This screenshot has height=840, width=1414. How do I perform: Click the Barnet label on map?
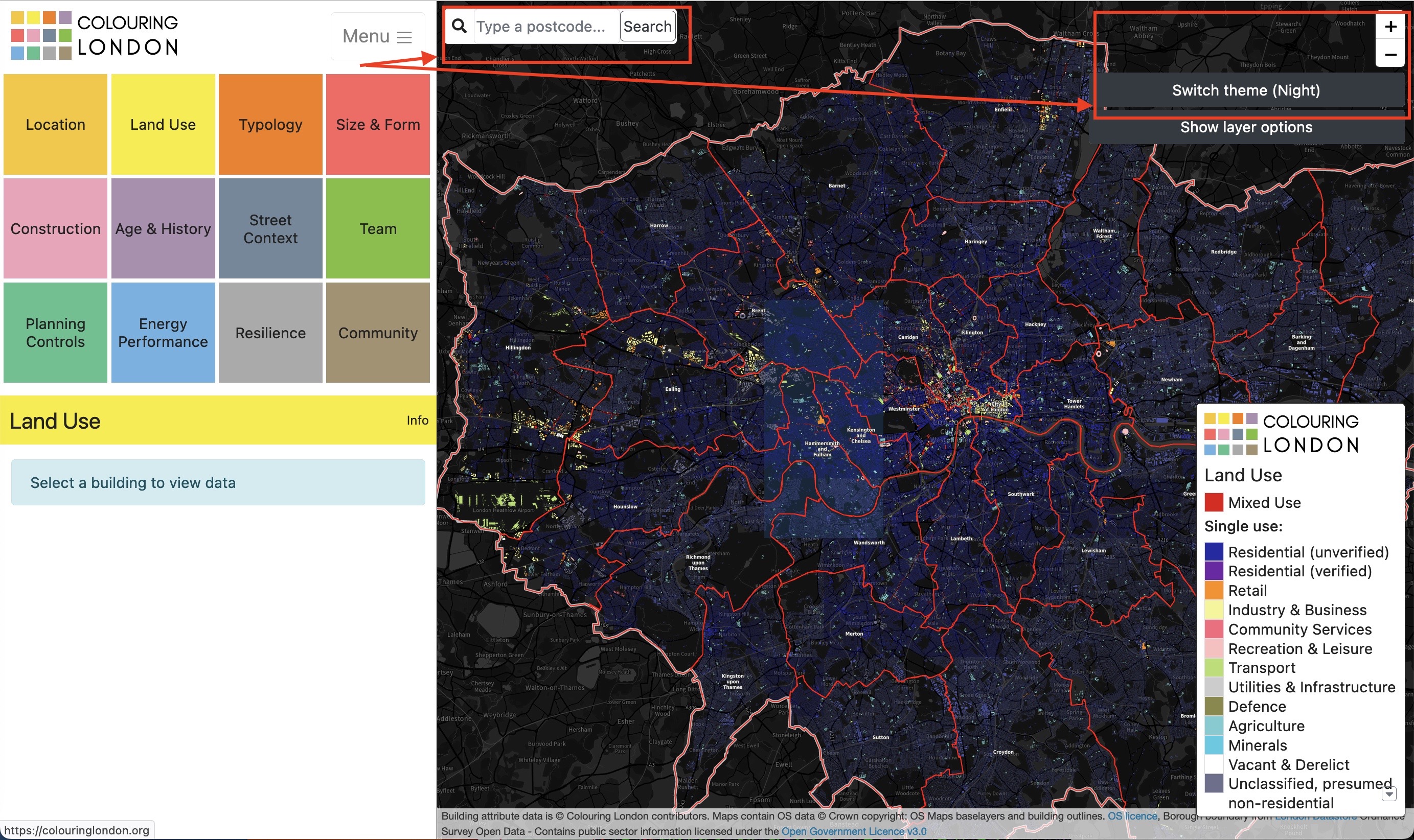pyautogui.click(x=836, y=185)
